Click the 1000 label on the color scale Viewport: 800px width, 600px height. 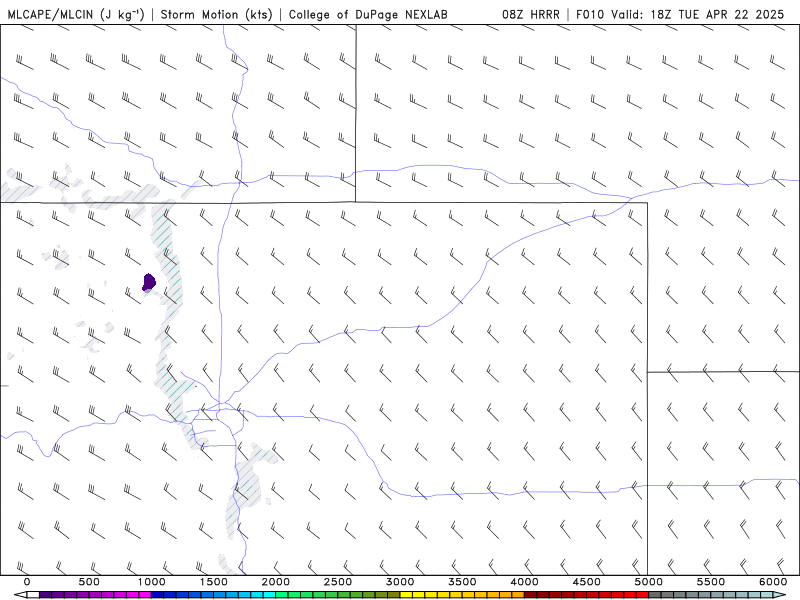coord(151,582)
